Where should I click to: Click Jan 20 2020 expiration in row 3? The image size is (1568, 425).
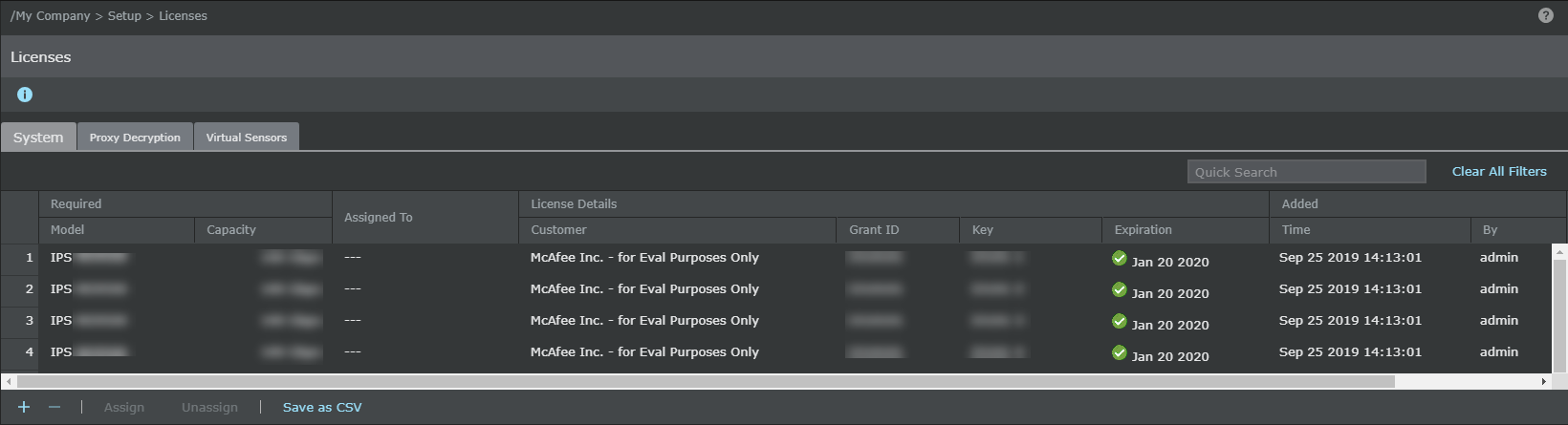[1170, 325]
